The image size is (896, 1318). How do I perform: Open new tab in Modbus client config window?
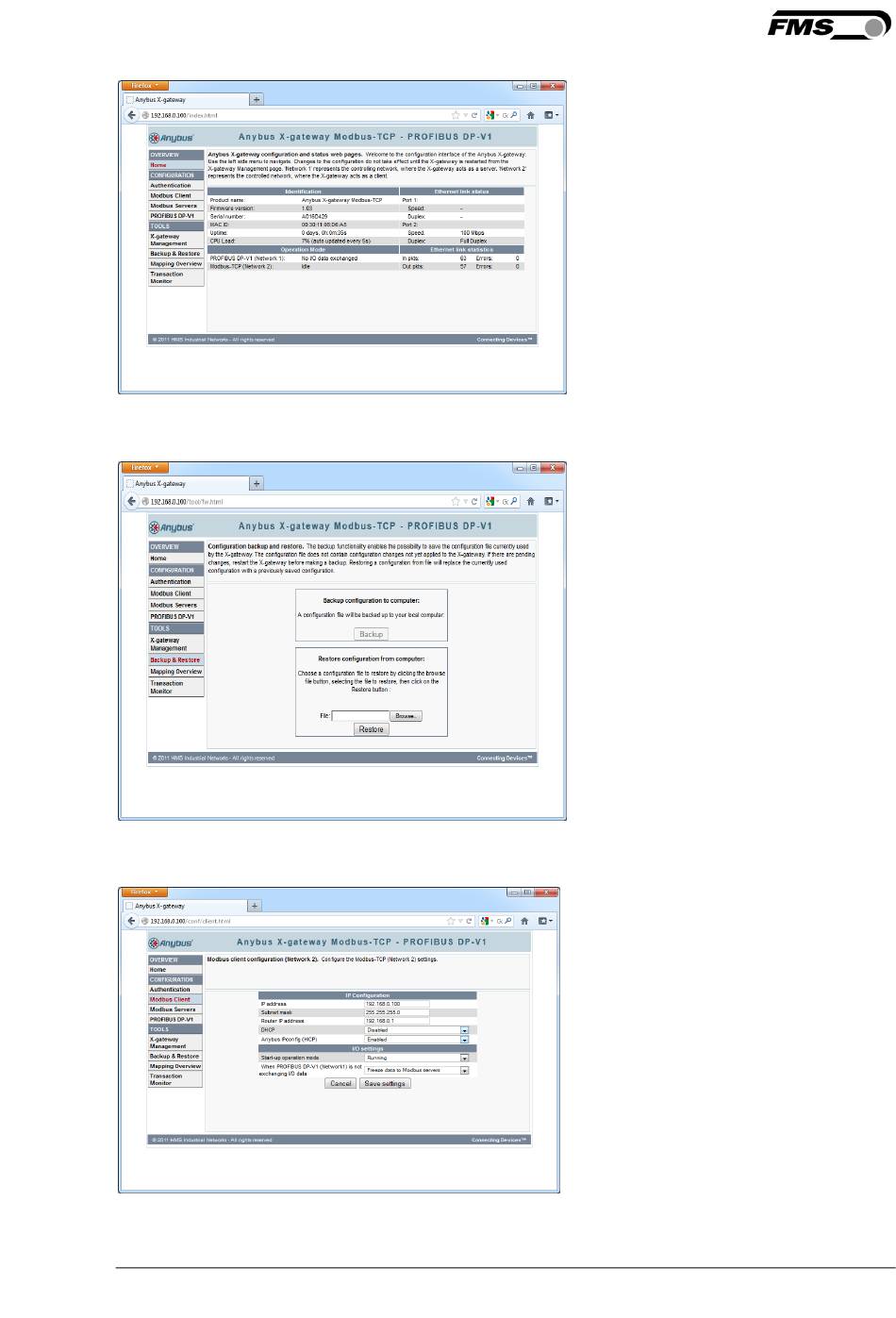click(254, 905)
